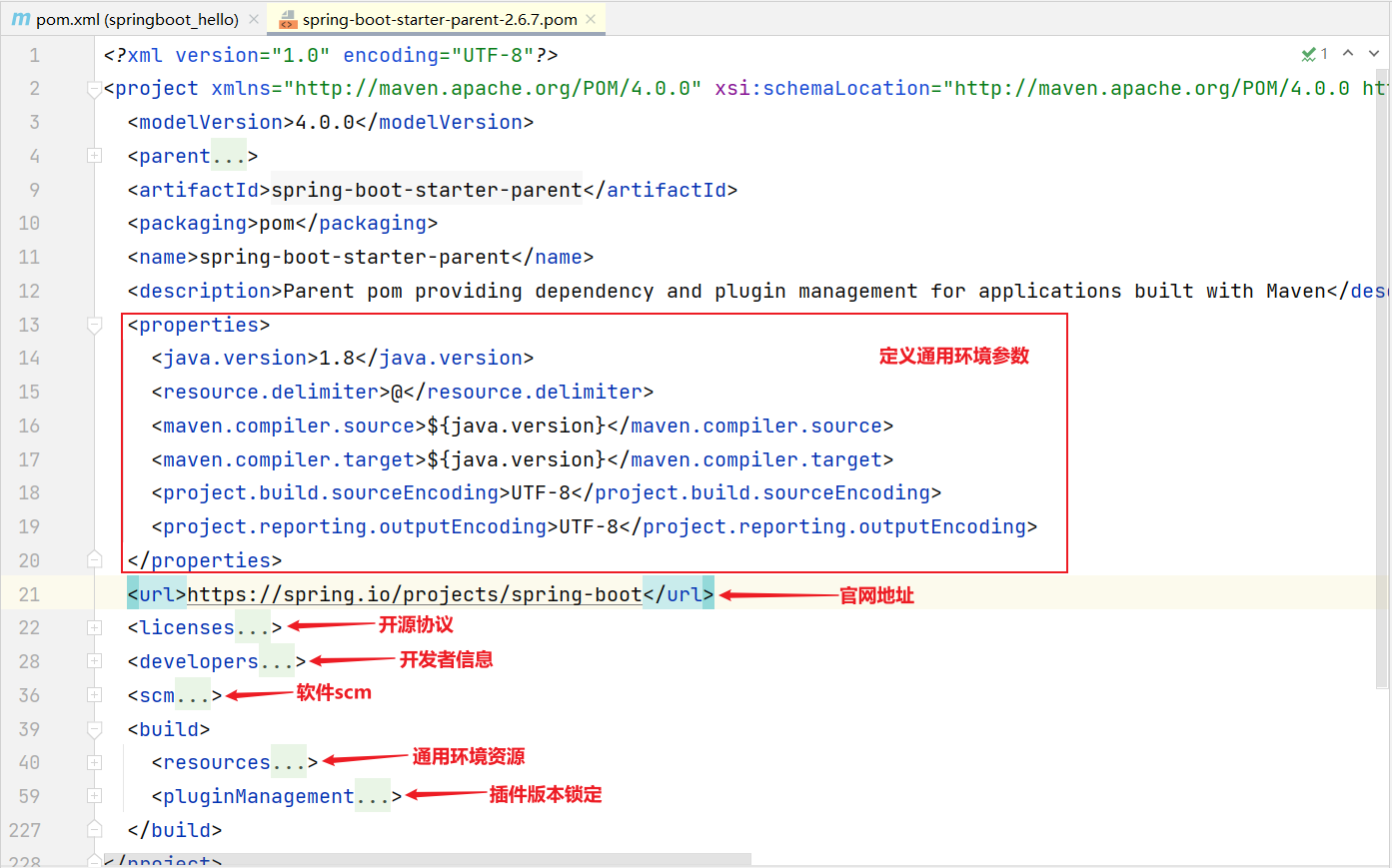Click UTF-8 in the project.build.sourceEncoding line
Viewport: 1392px width, 868px height.
click(541, 492)
